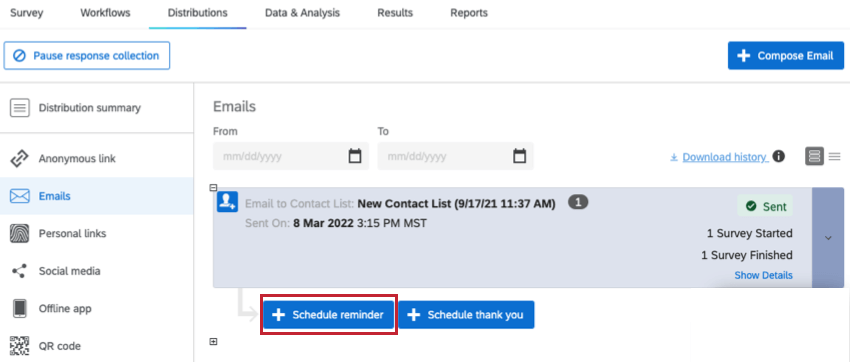The width and height of the screenshot is (850, 362).
Task: Select the Anonymous link chain icon
Action: [x=20, y=159]
